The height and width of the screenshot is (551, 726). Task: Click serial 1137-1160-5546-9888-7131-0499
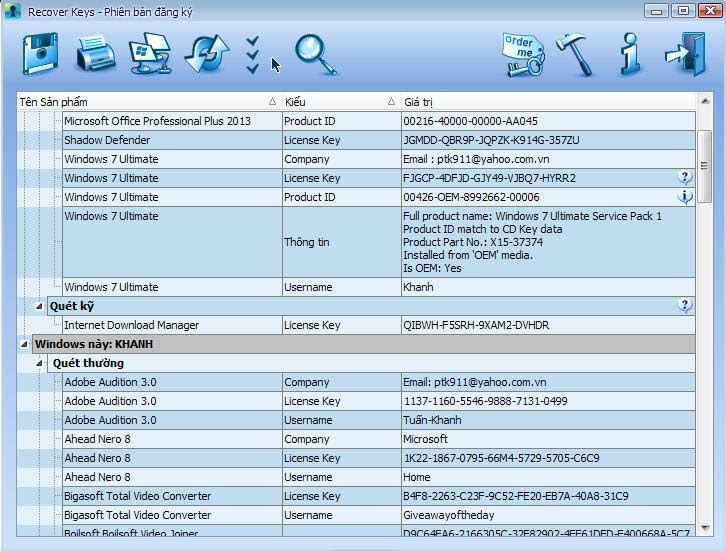coord(486,401)
